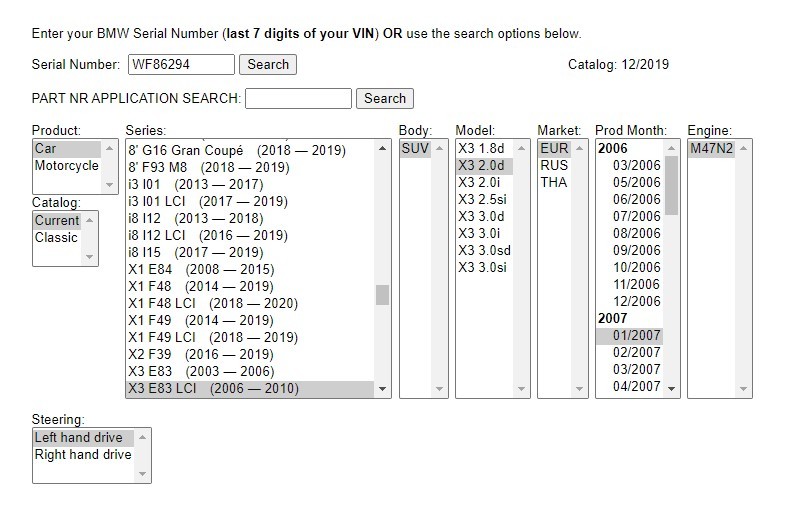The height and width of the screenshot is (508, 807).
Task: Select 03/2006 production month
Action: tap(629, 166)
